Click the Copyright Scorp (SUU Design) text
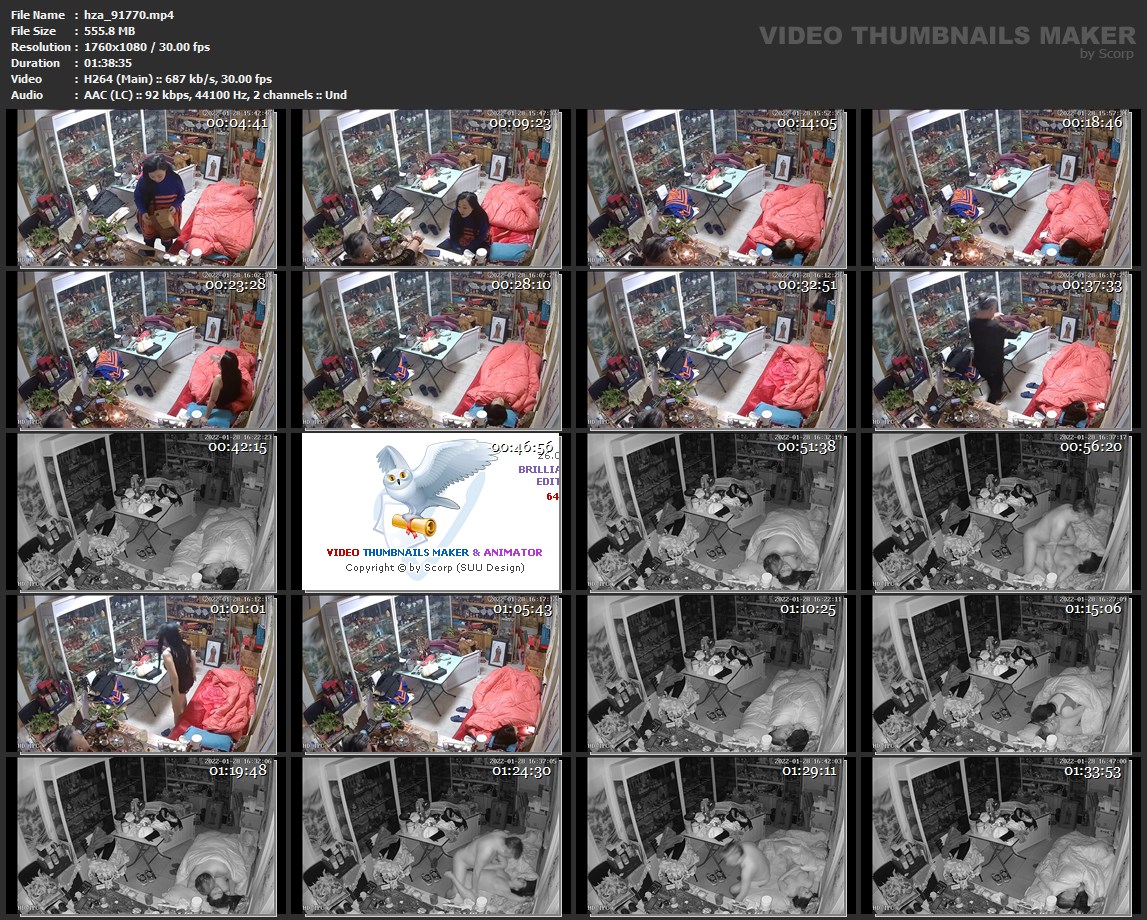 click(x=434, y=567)
